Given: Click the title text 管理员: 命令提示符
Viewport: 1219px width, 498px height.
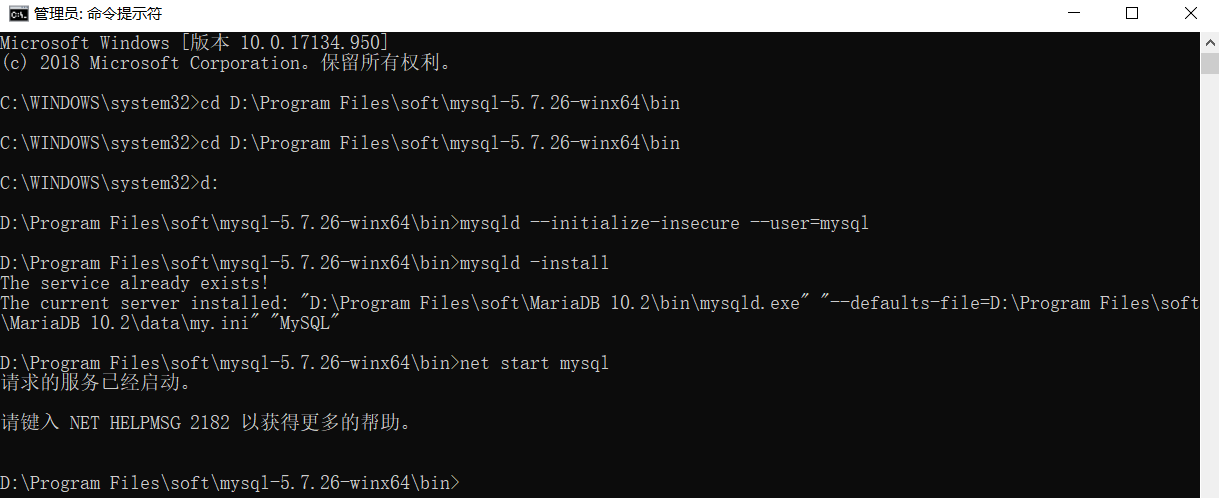Looking at the screenshot, I should coord(97,14).
